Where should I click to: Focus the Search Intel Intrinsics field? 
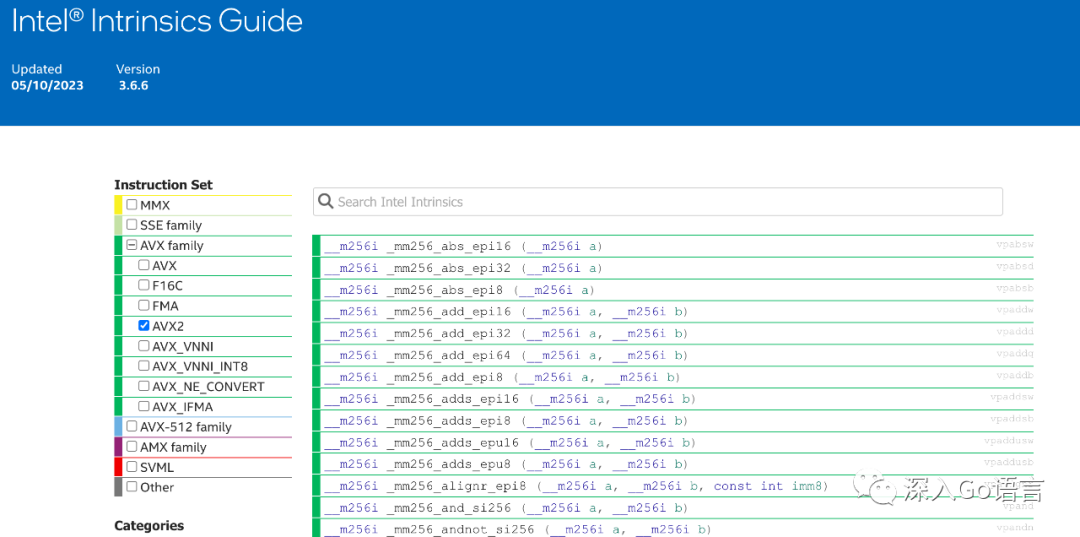[658, 202]
